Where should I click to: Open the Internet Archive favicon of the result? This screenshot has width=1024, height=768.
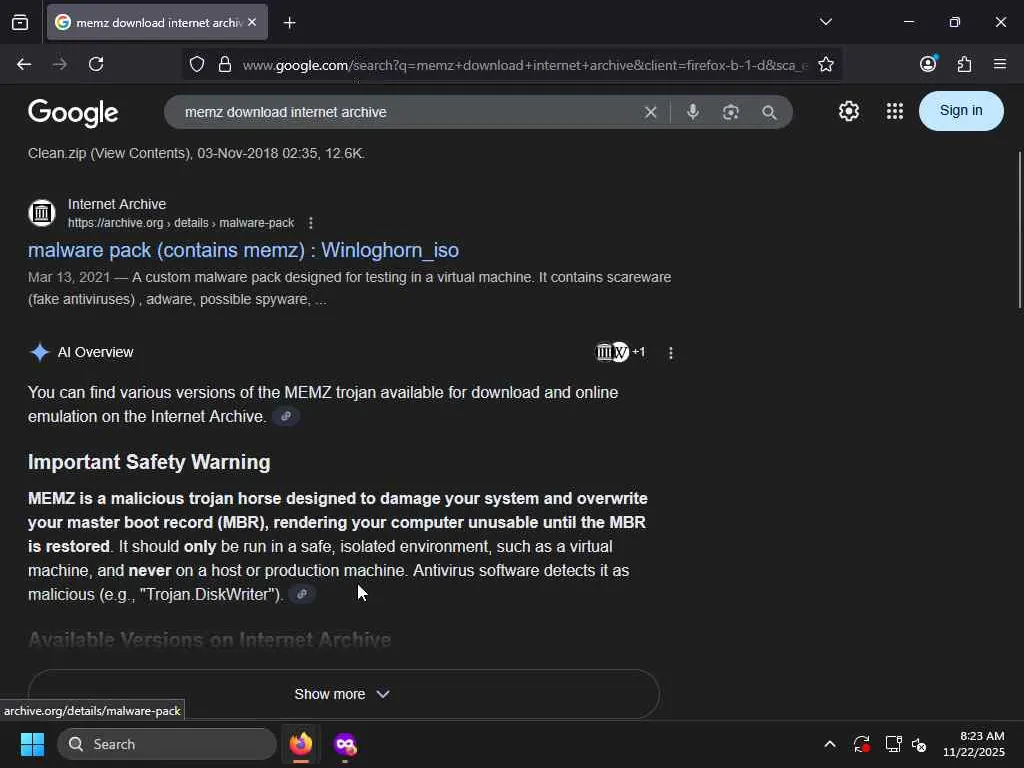coord(42,213)
